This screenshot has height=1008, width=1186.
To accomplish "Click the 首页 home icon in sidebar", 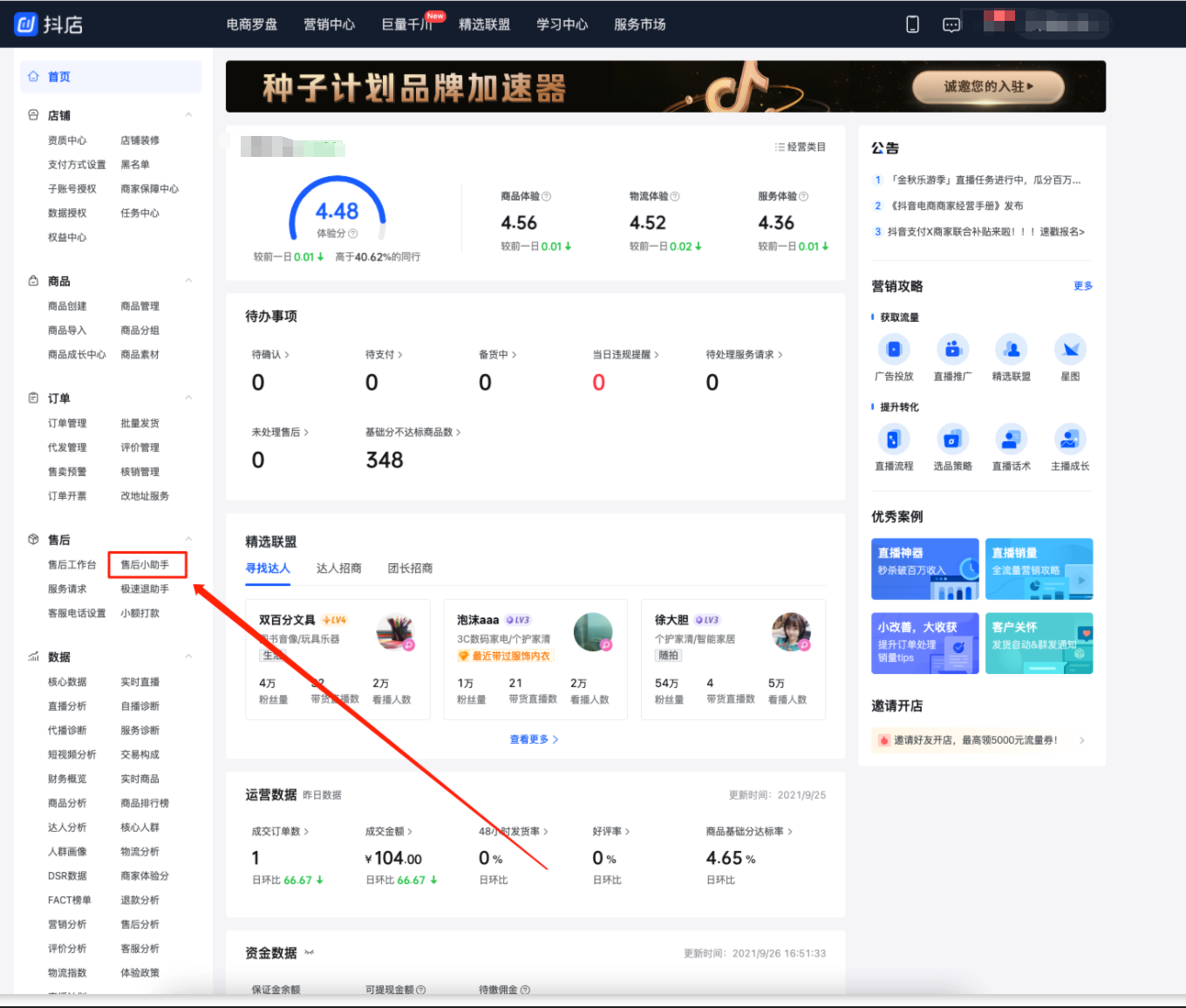I will point(33,77).
